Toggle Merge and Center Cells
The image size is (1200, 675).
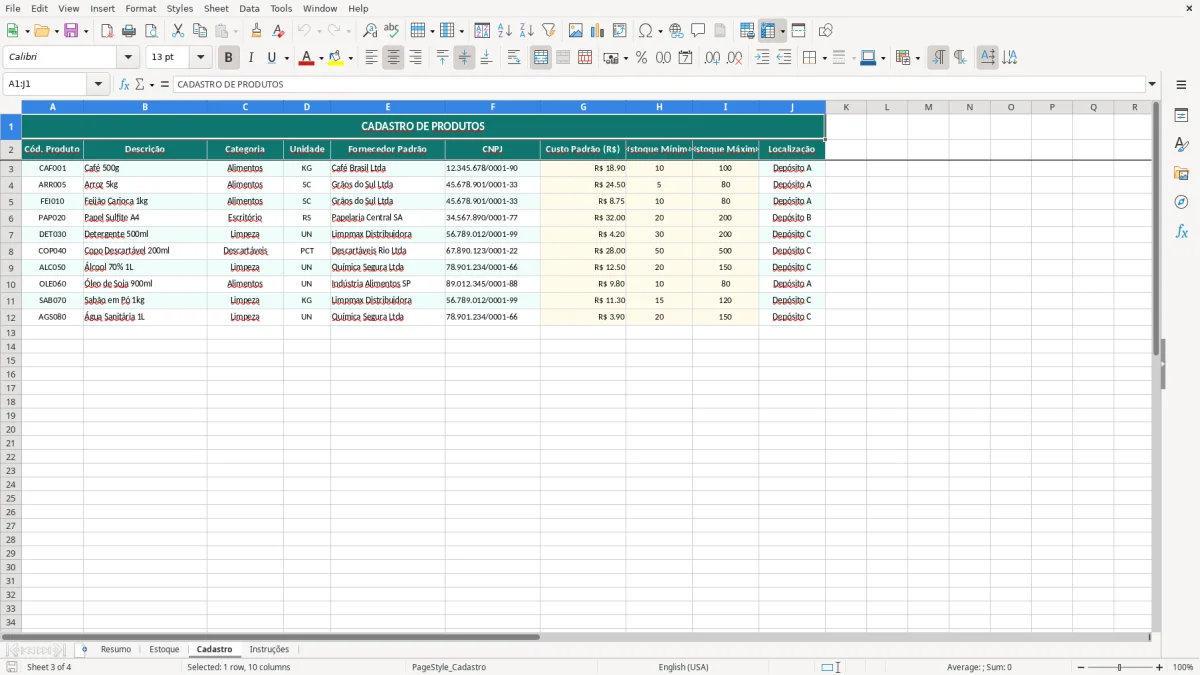[541, 58]
